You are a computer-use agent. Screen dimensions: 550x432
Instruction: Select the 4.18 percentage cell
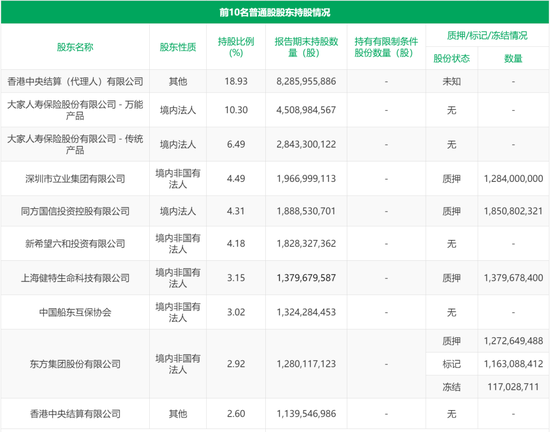pos(236,244)
